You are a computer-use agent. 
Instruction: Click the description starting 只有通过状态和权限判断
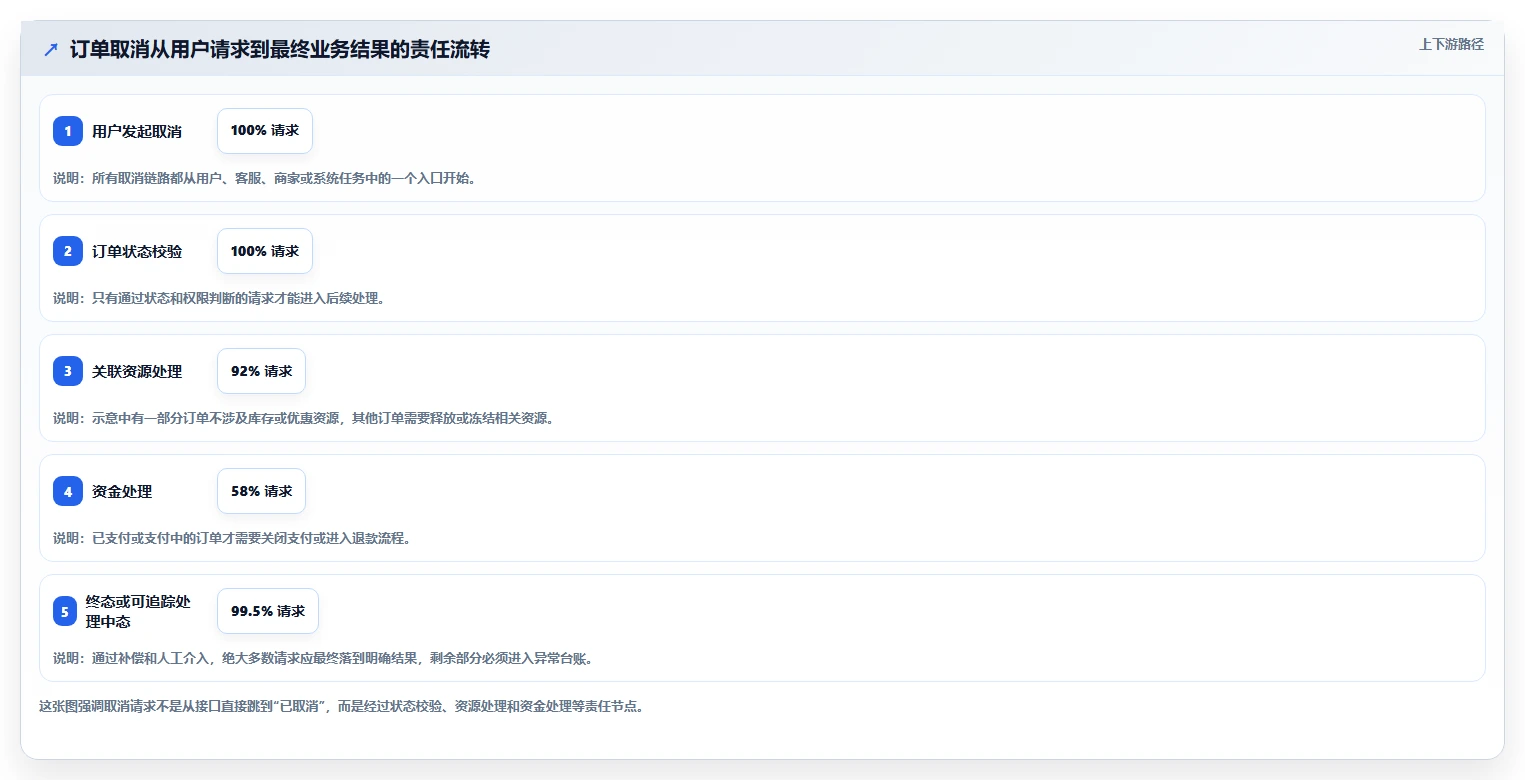pos(219,298)
